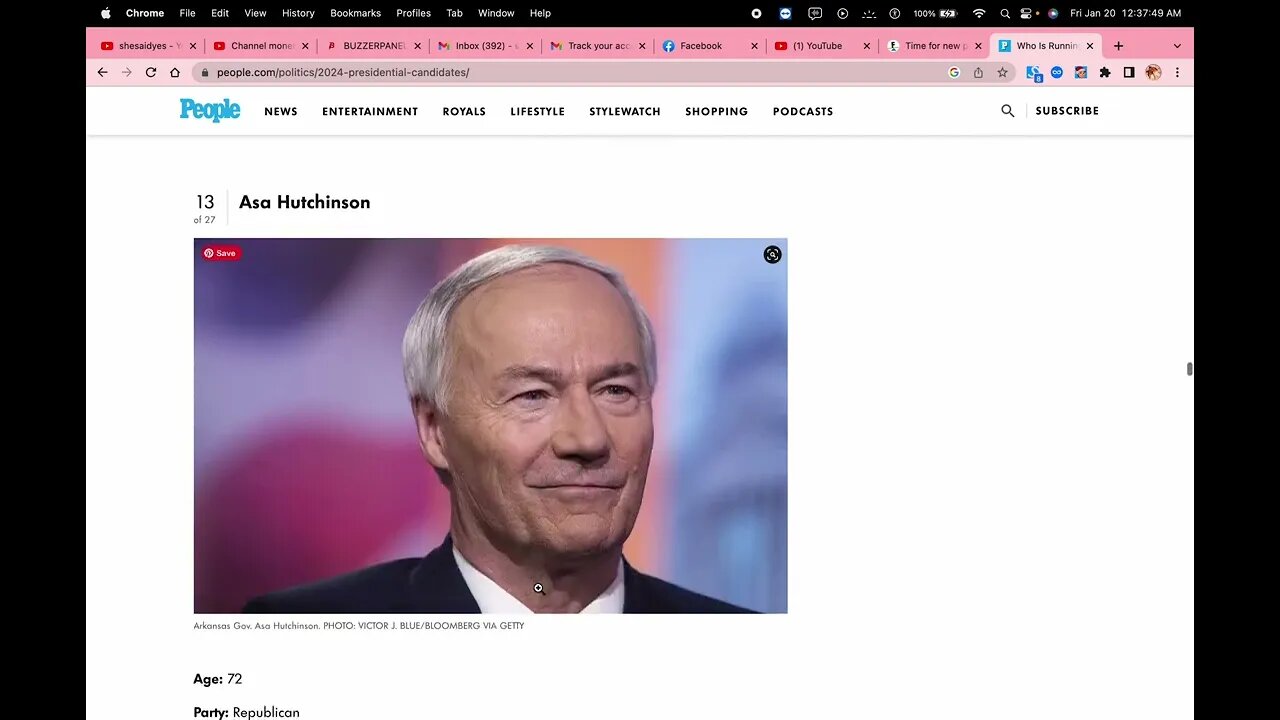Go to the SHOPPING section
1280x720 pixels.
(716, 111)
